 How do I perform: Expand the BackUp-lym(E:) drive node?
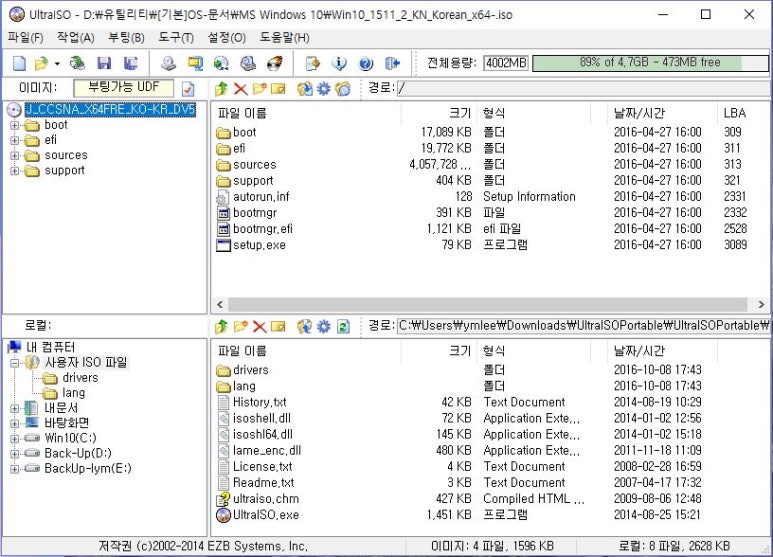coord(15,469)
